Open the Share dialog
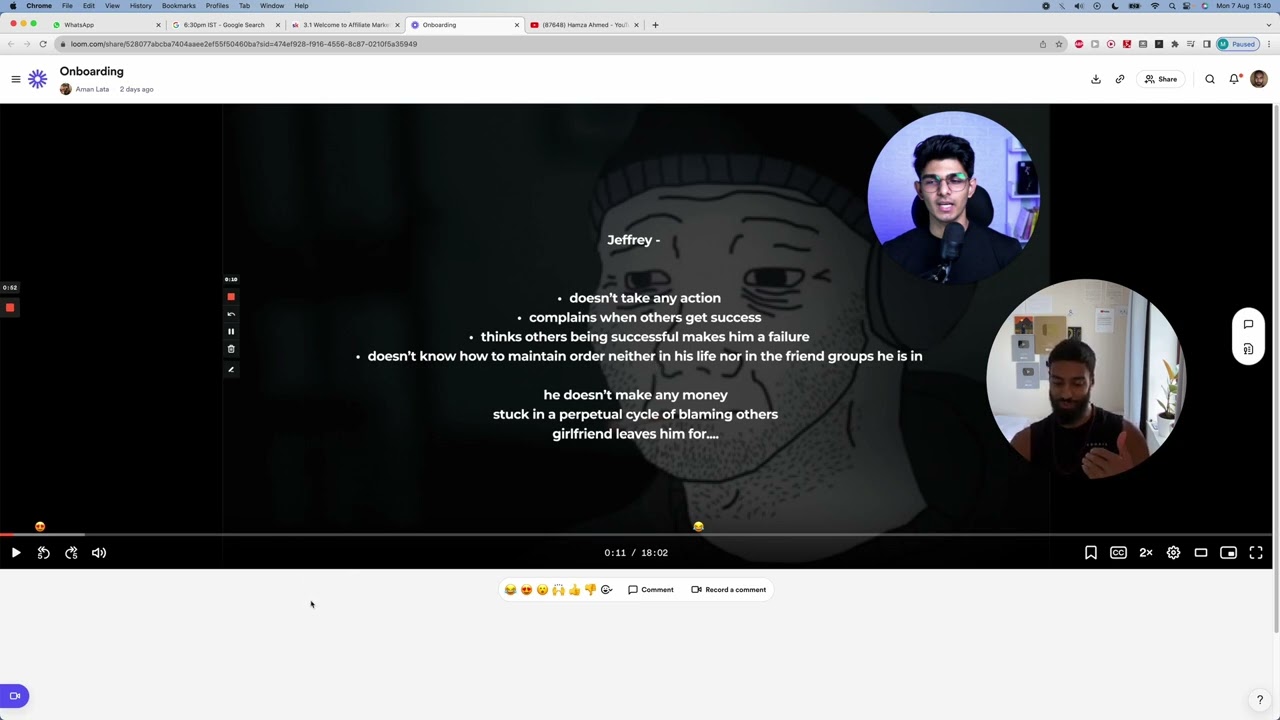Screen dimensions: 1280x720 (x=1161, y=79)
